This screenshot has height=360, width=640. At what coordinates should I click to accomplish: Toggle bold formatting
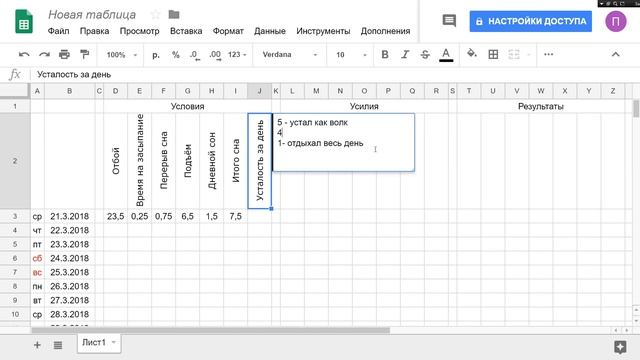click(x=384, y=54)
